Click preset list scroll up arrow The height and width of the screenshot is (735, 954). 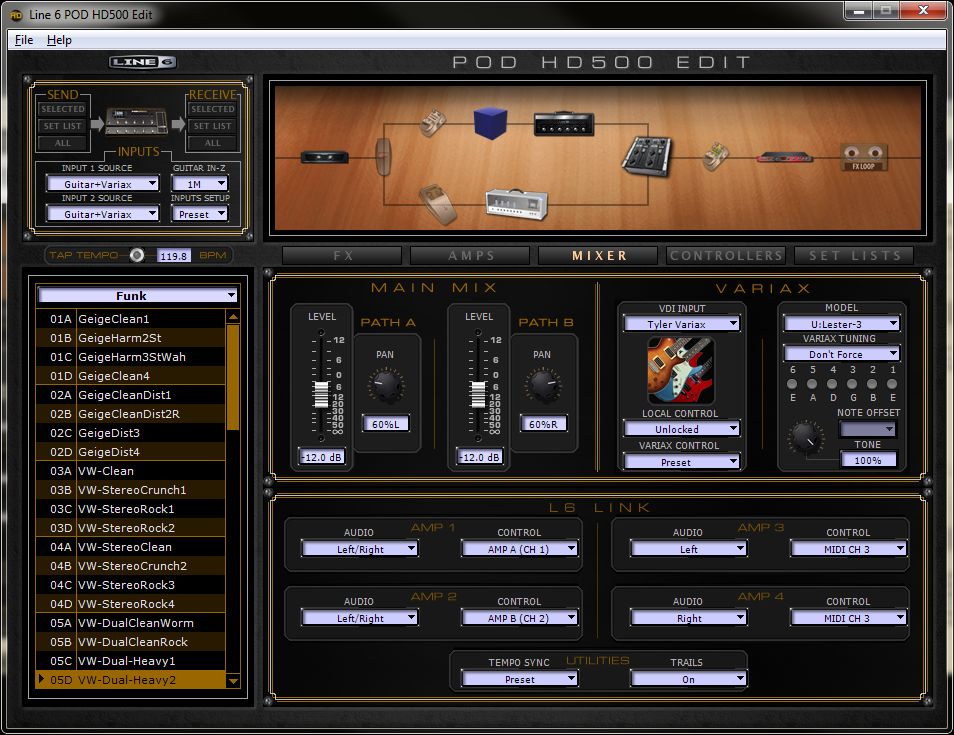[x=232, y=317]
